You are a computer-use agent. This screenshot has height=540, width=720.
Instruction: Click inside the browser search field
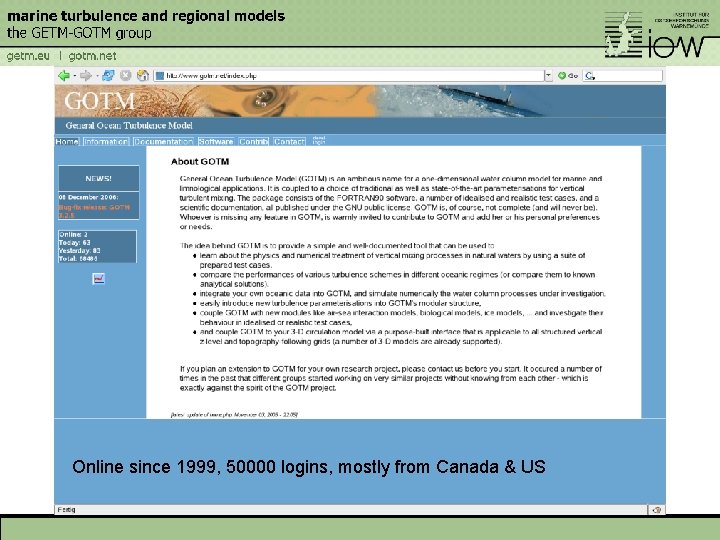(628, 76)
